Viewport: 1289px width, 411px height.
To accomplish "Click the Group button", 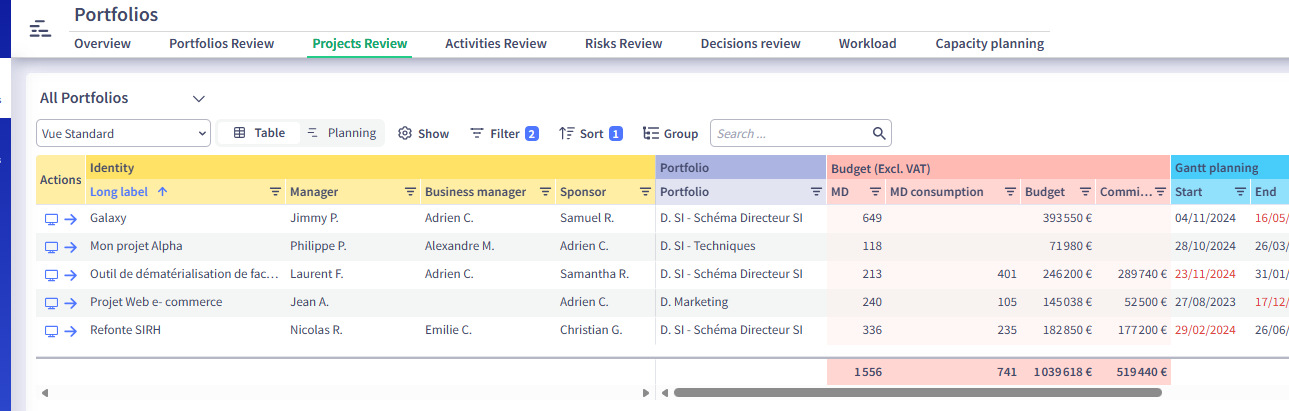I will (x=670, y=133).
